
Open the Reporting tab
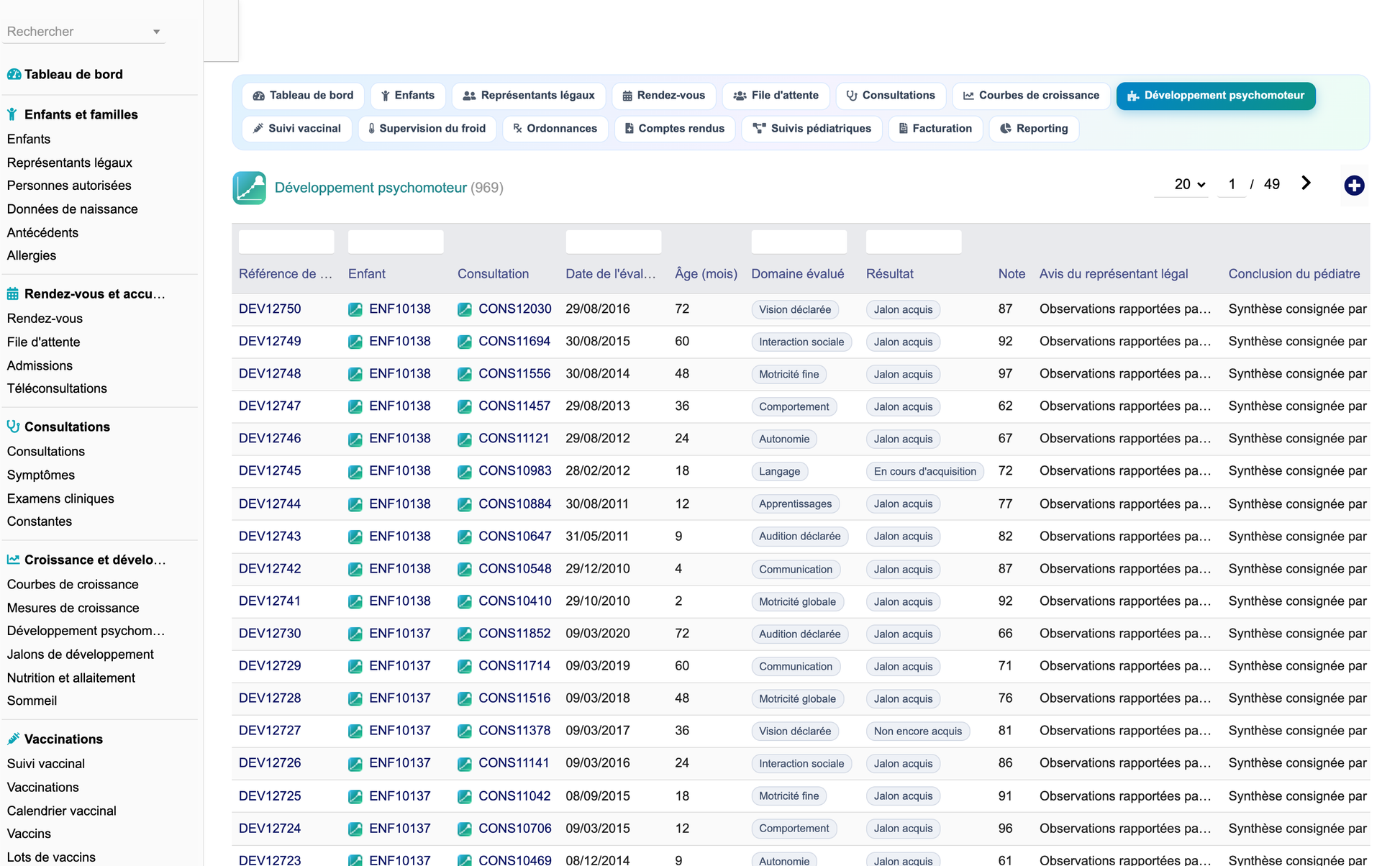point(1034,129)
